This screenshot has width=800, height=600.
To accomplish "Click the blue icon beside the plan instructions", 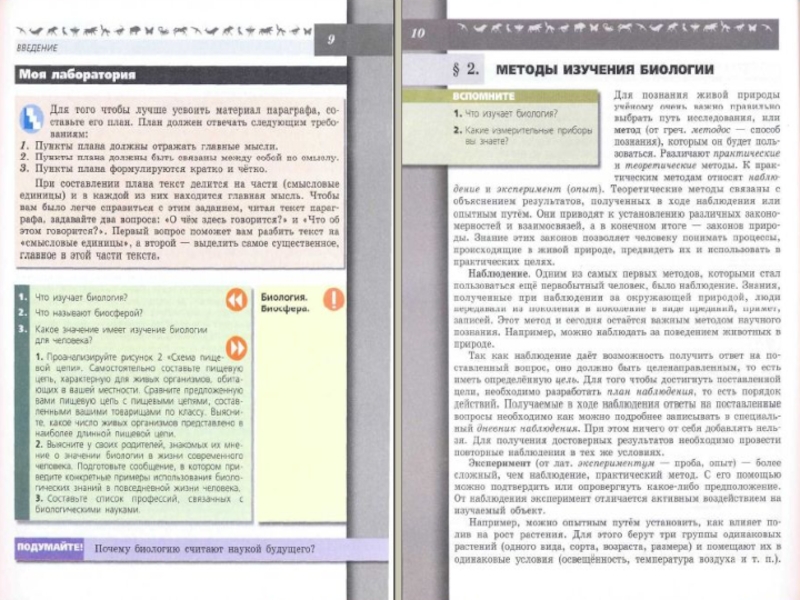I will [x=32, y=118].
